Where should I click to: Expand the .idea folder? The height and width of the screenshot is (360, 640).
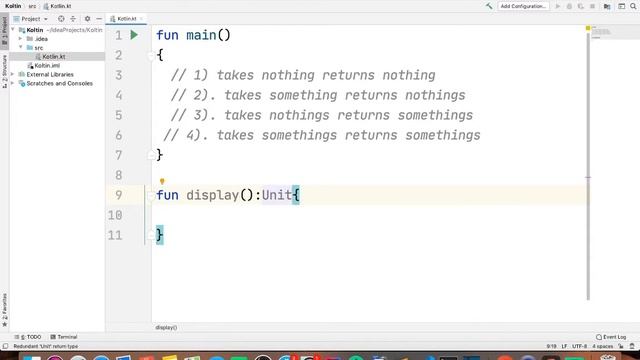(20, 39)
